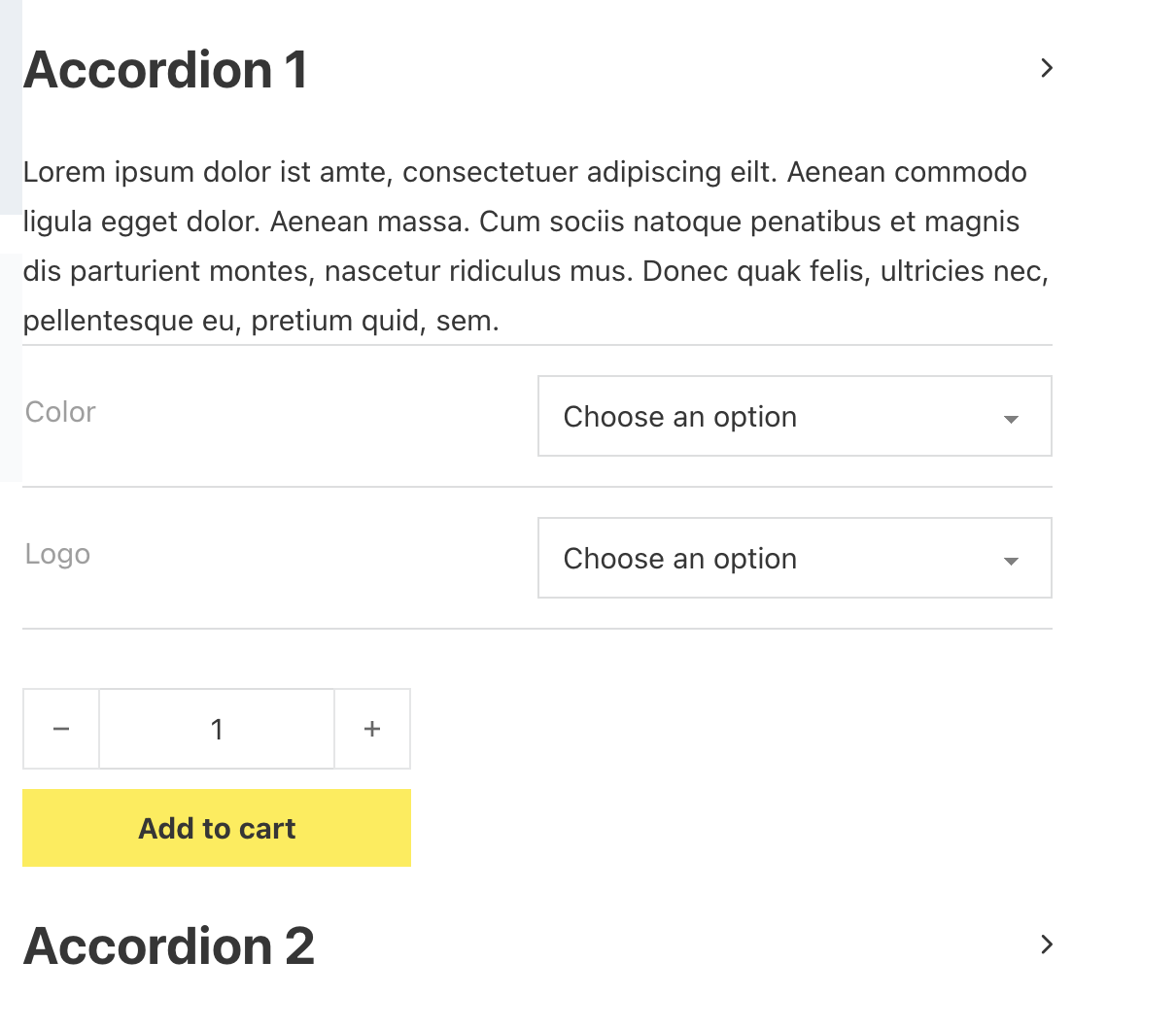Click the plus quantity button
The image size is (1176, 1030).
point(372,729)
